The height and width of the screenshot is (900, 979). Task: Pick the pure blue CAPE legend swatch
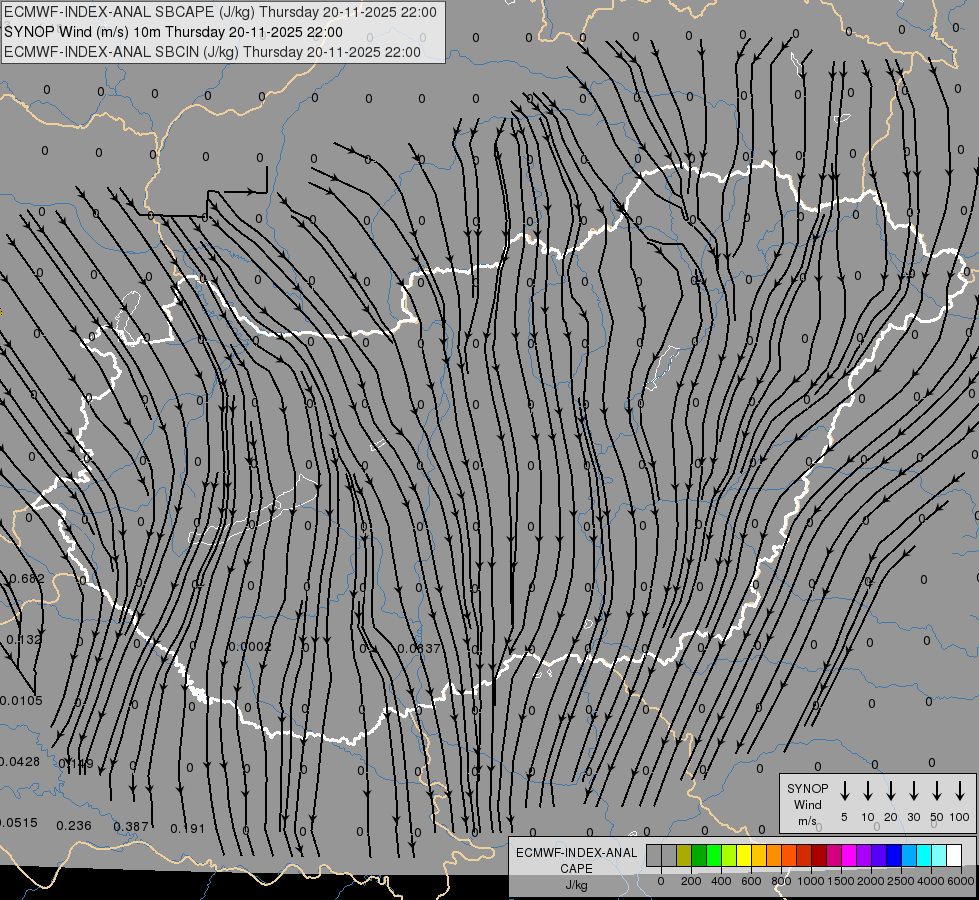click(x=894, y=855)
